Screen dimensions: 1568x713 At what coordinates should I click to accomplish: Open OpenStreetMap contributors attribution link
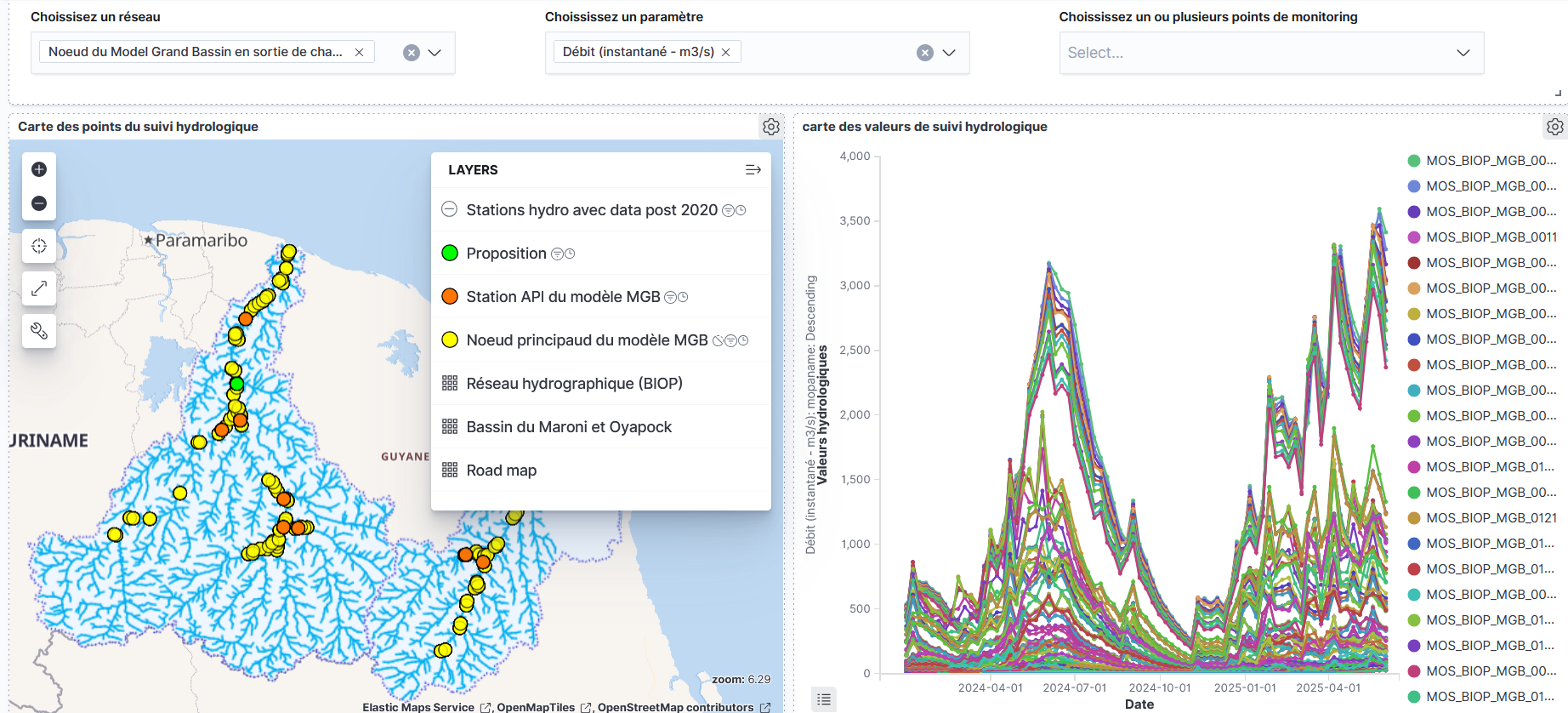(x=683, y=707)
